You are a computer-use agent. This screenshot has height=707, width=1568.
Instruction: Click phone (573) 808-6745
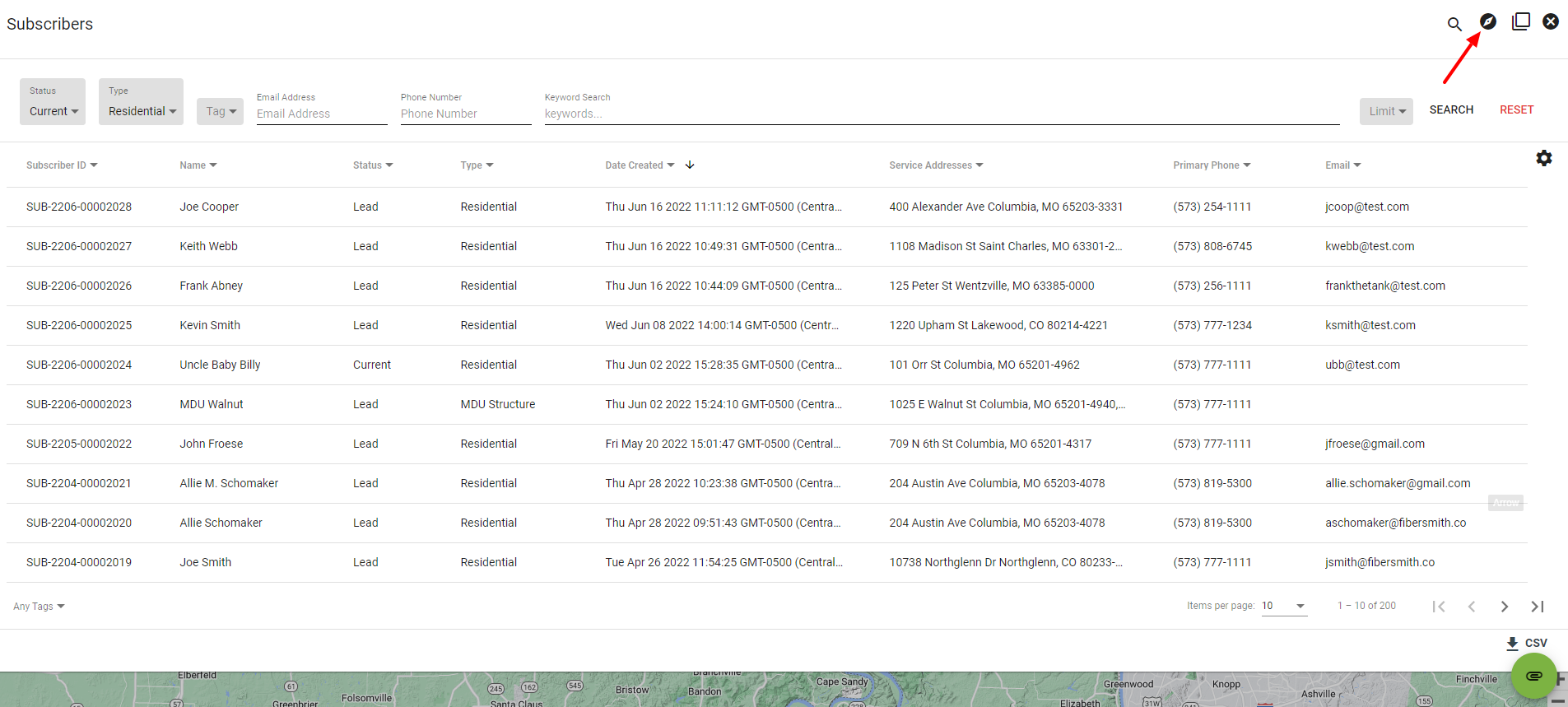tap(1212, 246)
